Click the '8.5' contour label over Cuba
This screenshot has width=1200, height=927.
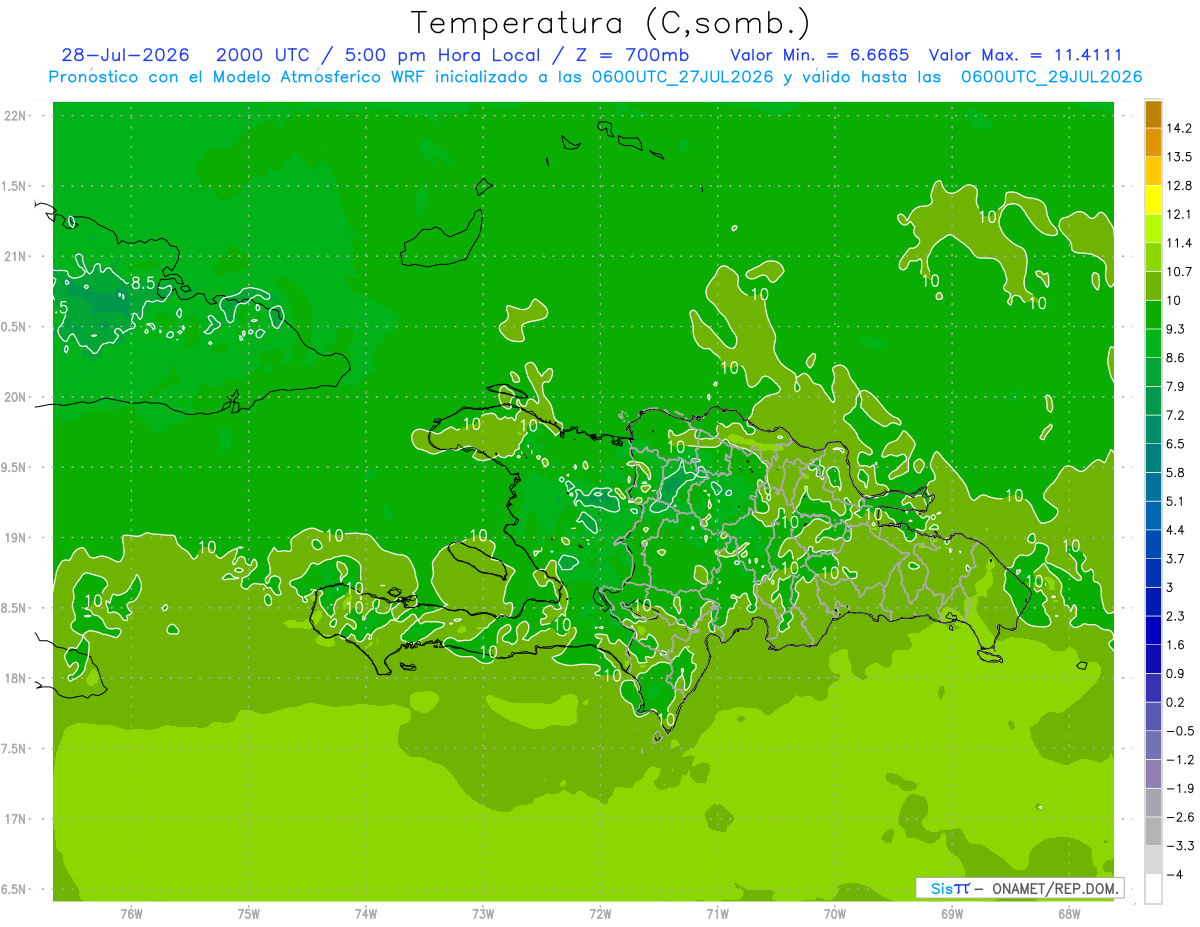(x=143, y=284)
